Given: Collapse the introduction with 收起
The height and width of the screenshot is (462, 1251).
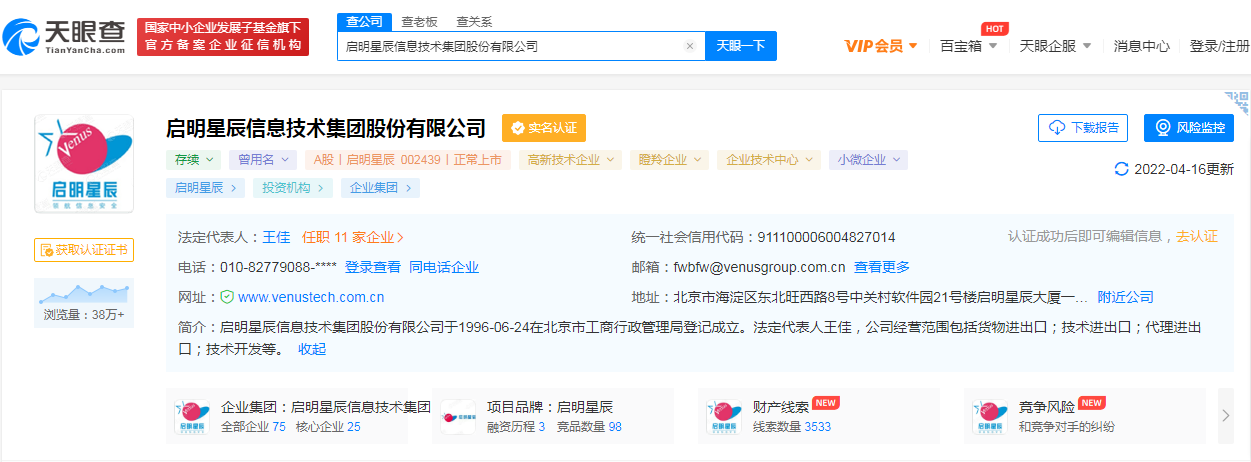Looking at the screenshot, I should [312, 349].
